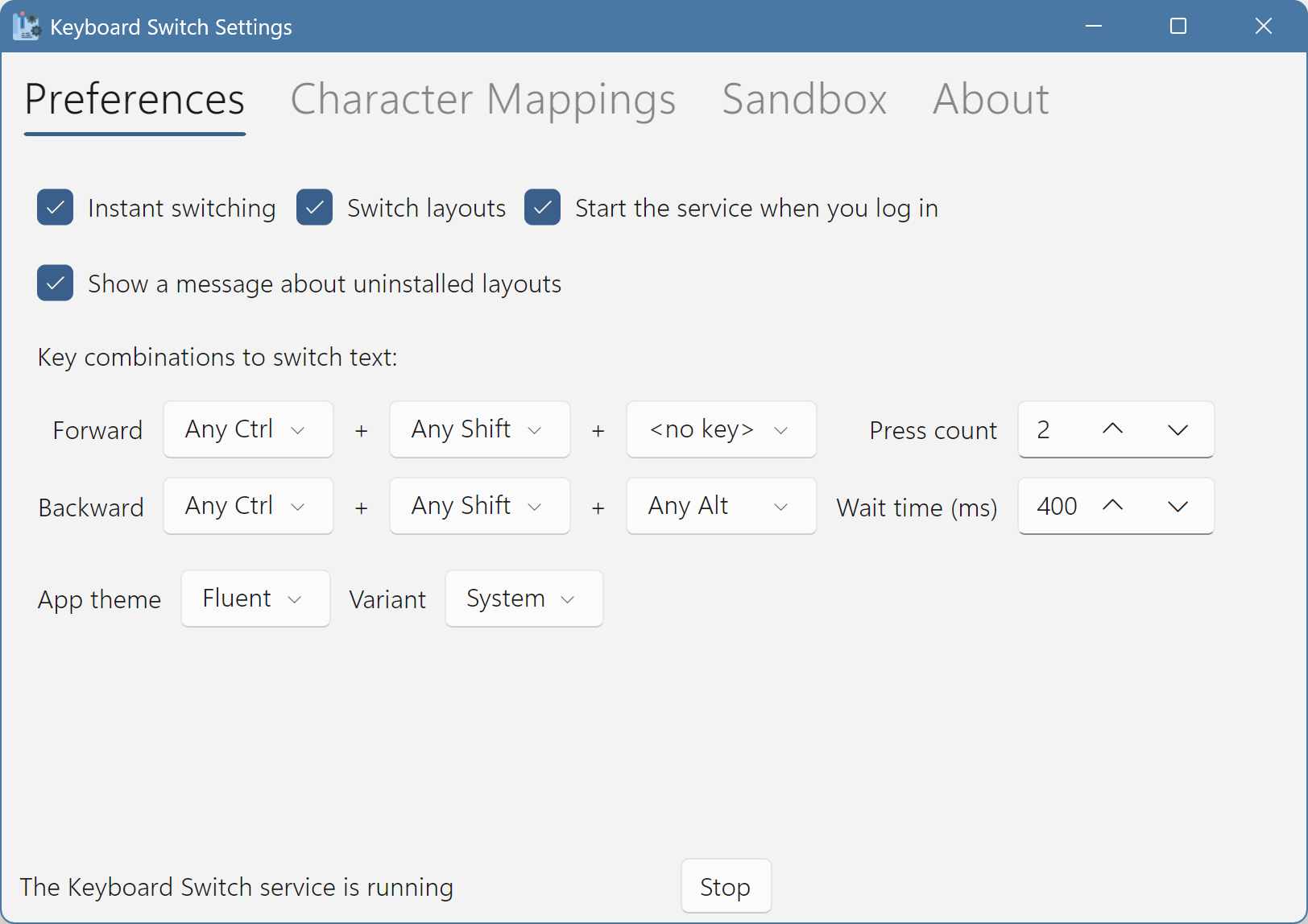The image size is (1308, 924).
Task: Click the 'Forward' row label
Action: [97, 430]
